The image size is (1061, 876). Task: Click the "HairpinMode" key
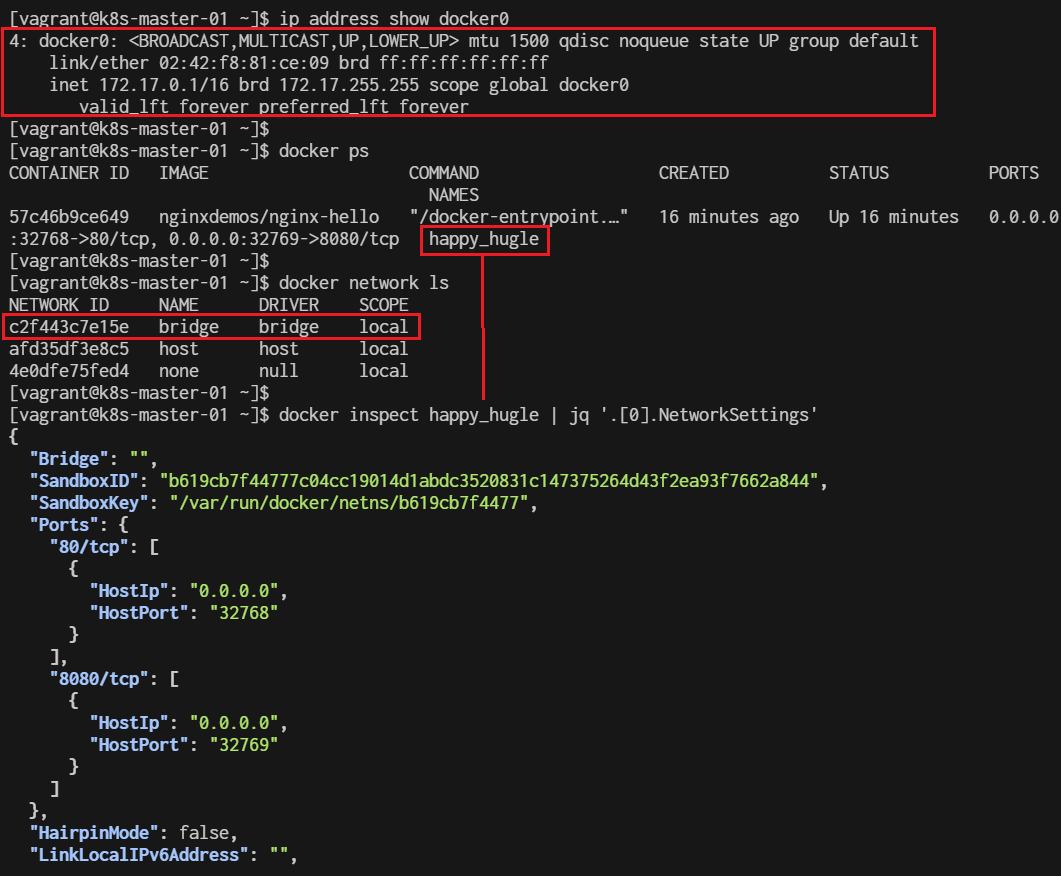(x=94, y=833)
